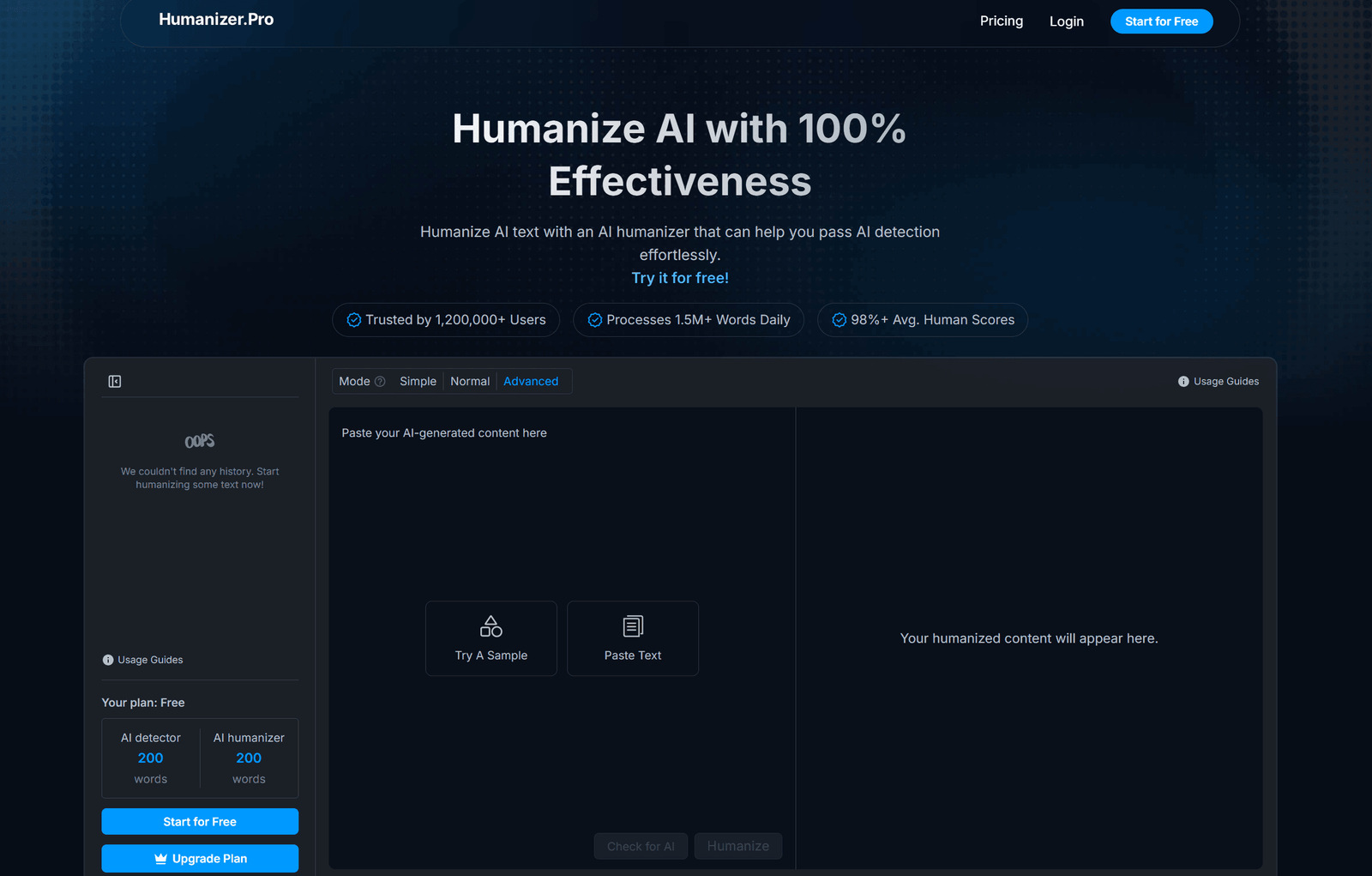Click the Mode label

[354, 382]
